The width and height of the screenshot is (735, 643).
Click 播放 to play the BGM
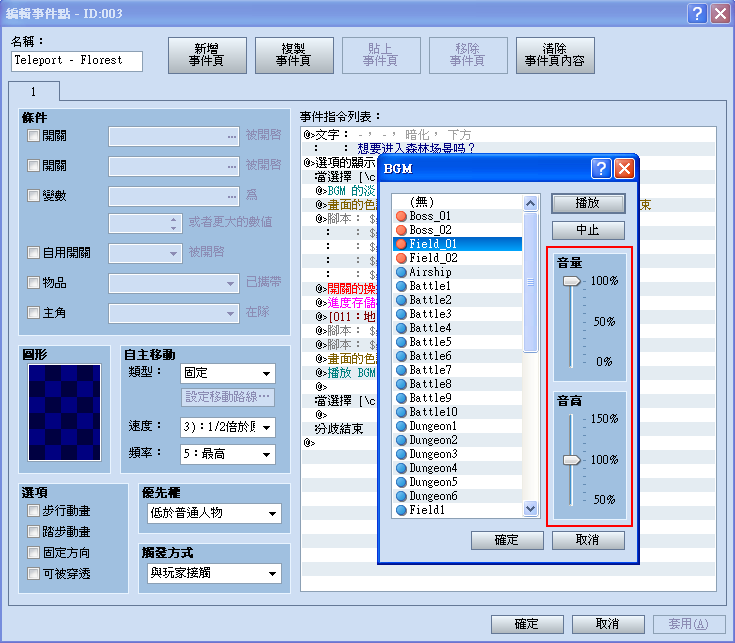588,203
